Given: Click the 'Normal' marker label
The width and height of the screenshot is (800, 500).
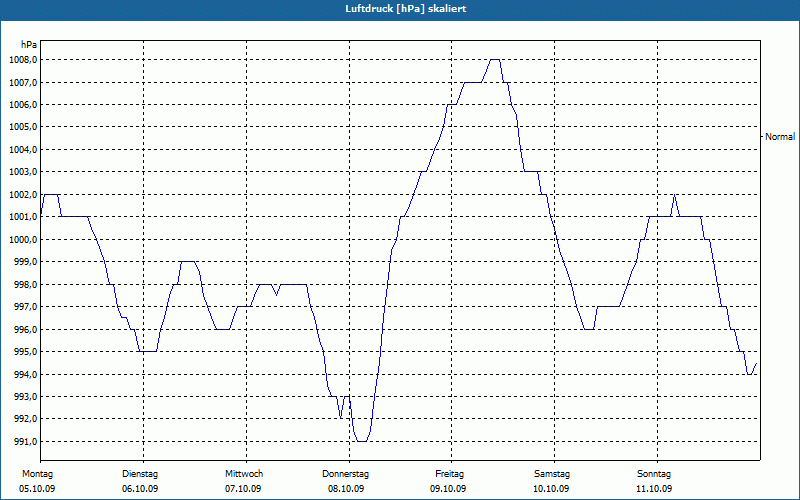Looking at the screenshot, I should tap(780, 137).
